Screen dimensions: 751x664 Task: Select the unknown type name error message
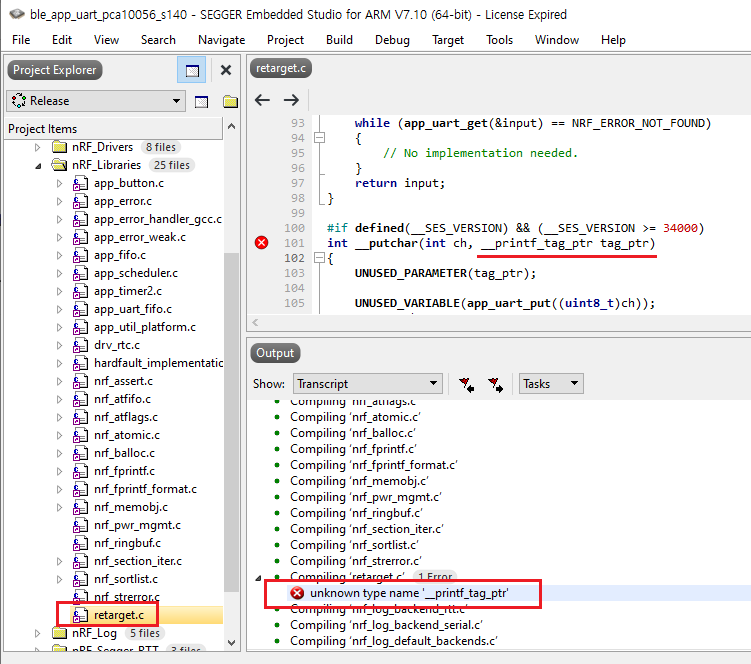click(x=409, y=593)
